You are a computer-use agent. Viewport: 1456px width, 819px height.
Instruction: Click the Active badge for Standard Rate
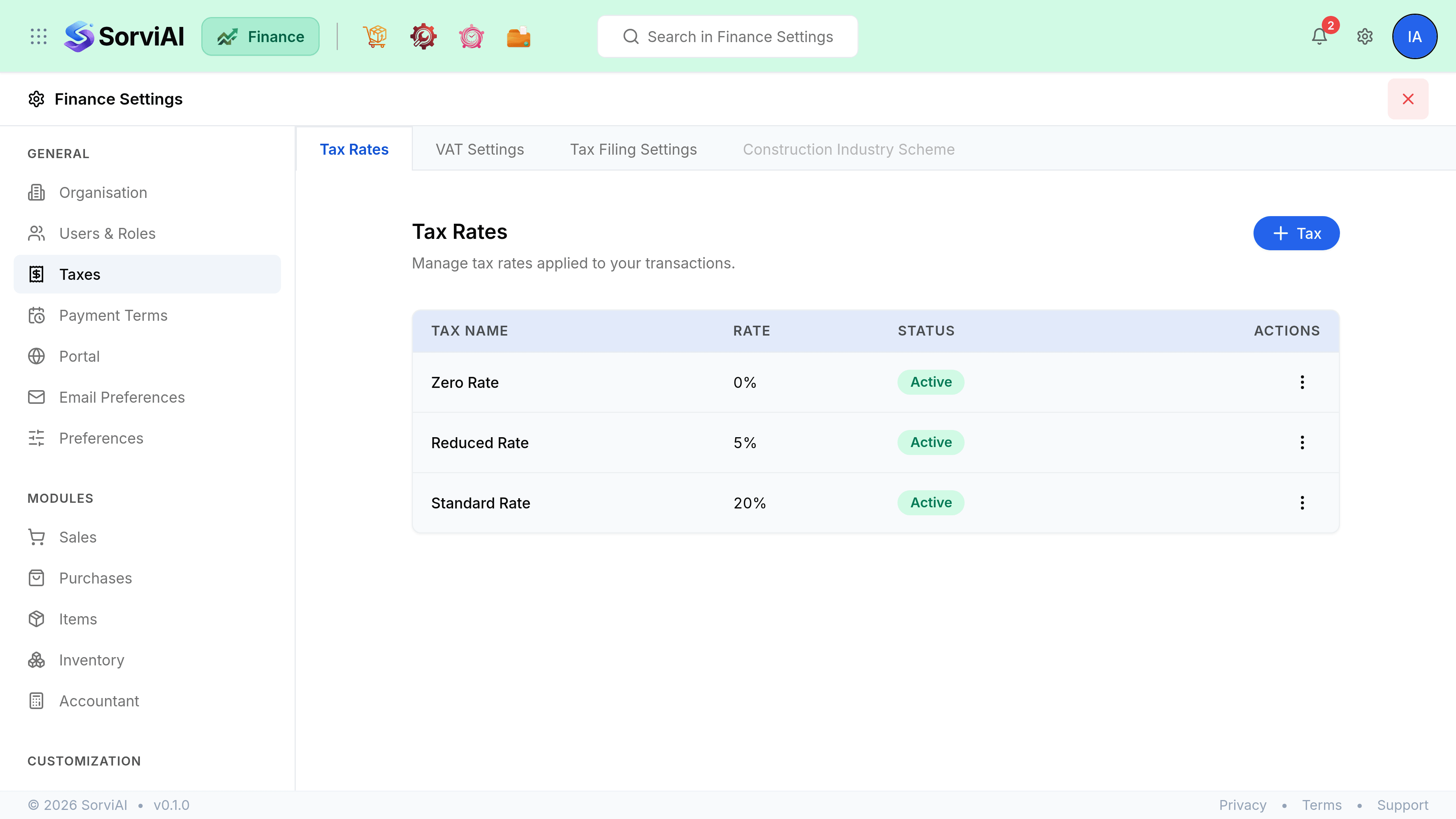[931, 502]
